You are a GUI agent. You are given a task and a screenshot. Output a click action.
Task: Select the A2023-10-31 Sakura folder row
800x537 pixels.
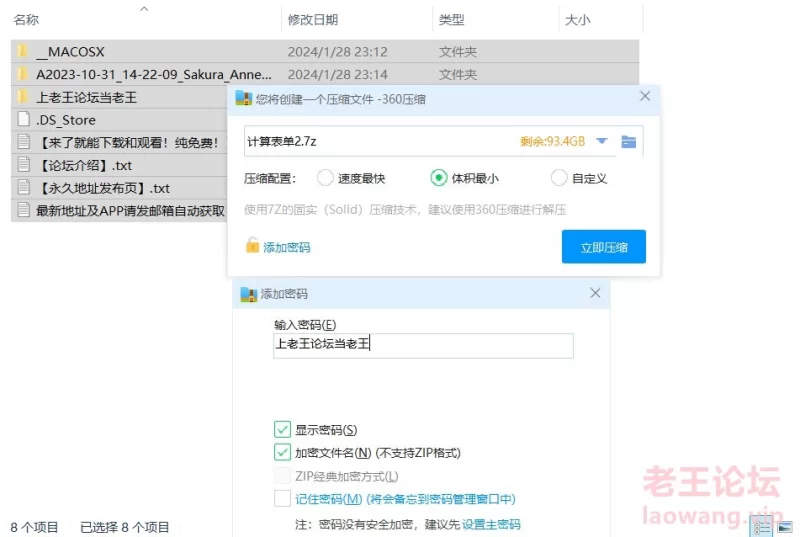pyautogui.click(x=324, y=74)
